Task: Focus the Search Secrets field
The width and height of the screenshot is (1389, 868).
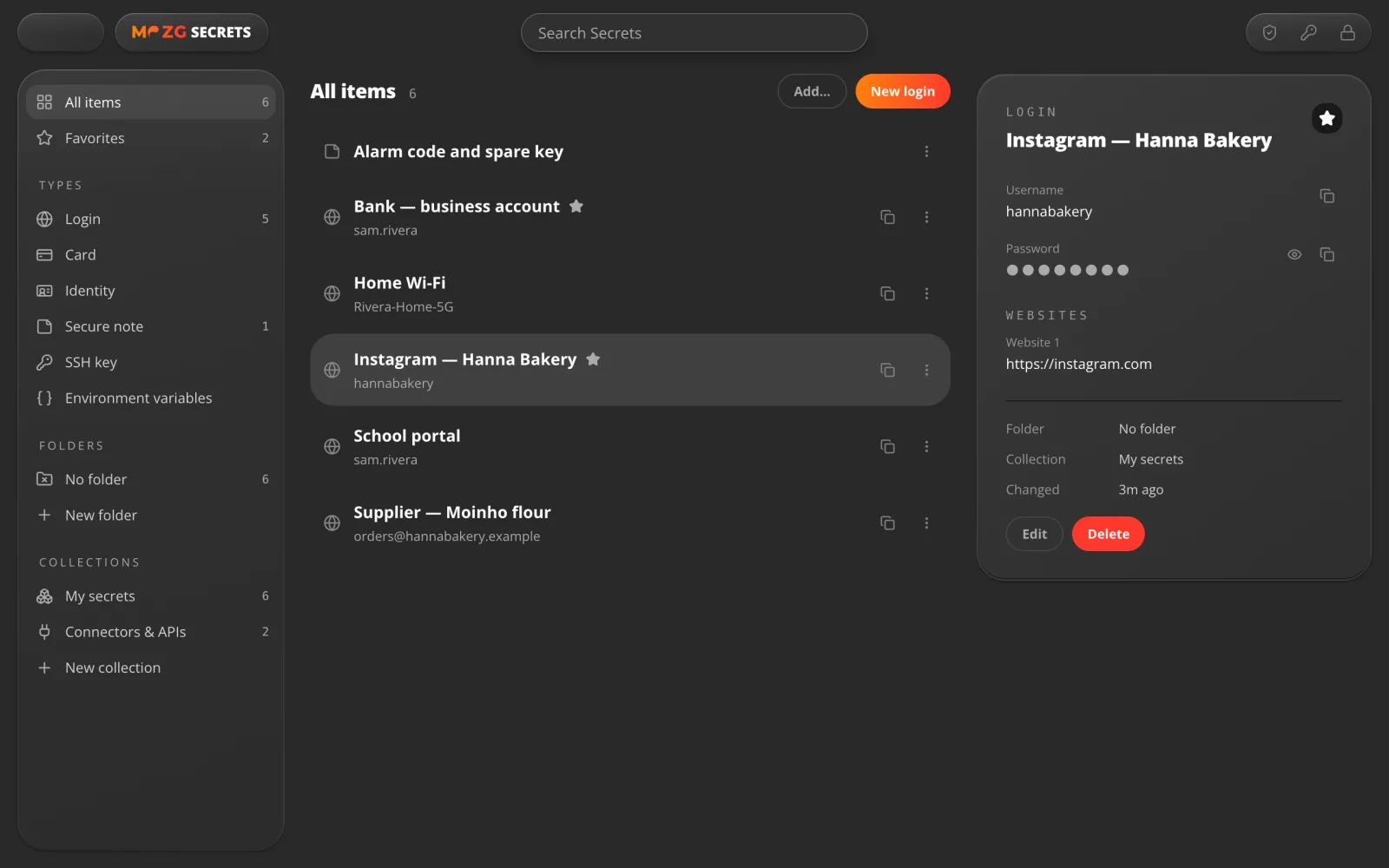Action: click(x=694, y=33)
